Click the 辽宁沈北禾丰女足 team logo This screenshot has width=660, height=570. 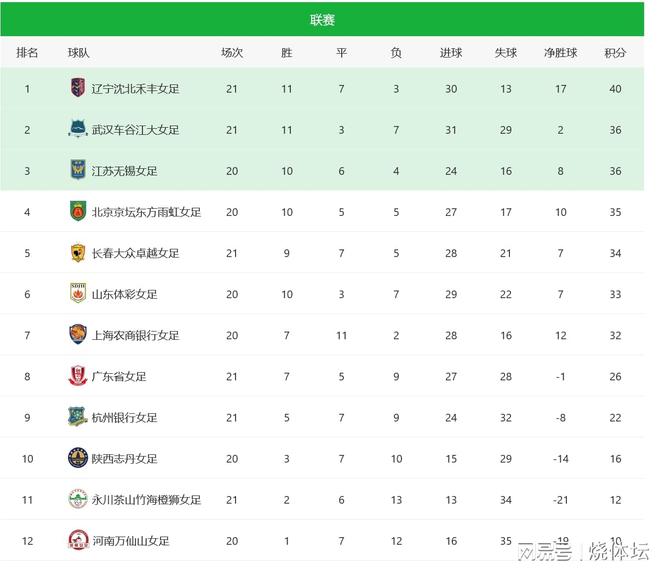[x=78, y=88]
